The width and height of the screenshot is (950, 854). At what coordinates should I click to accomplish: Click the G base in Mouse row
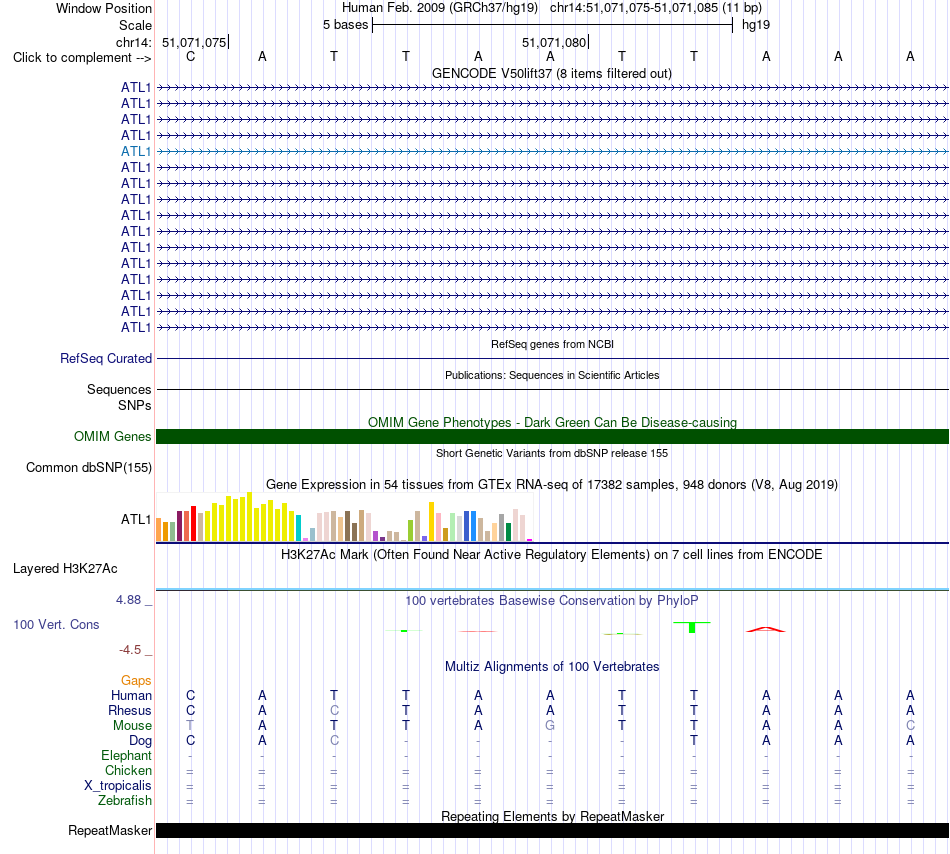point(550,726)
